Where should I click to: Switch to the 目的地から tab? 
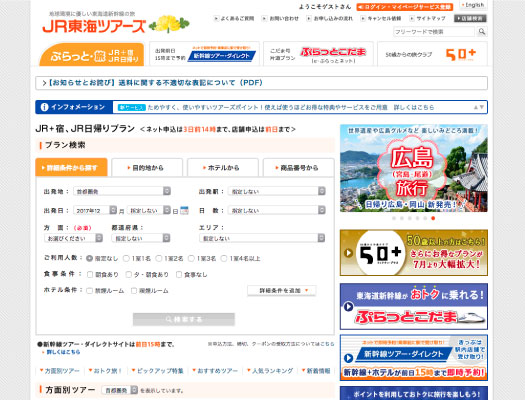click(x=147, y=168)
